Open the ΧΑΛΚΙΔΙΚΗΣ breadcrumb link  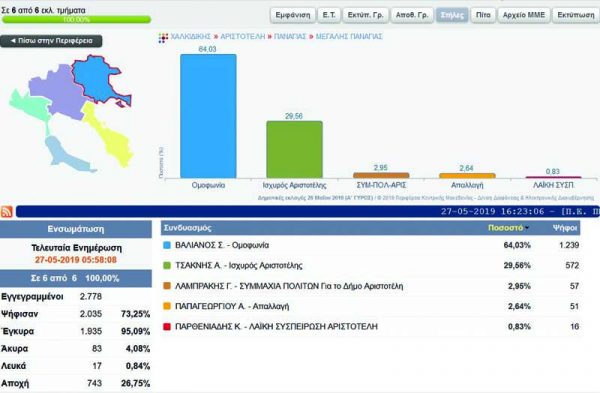click(191, 37)
